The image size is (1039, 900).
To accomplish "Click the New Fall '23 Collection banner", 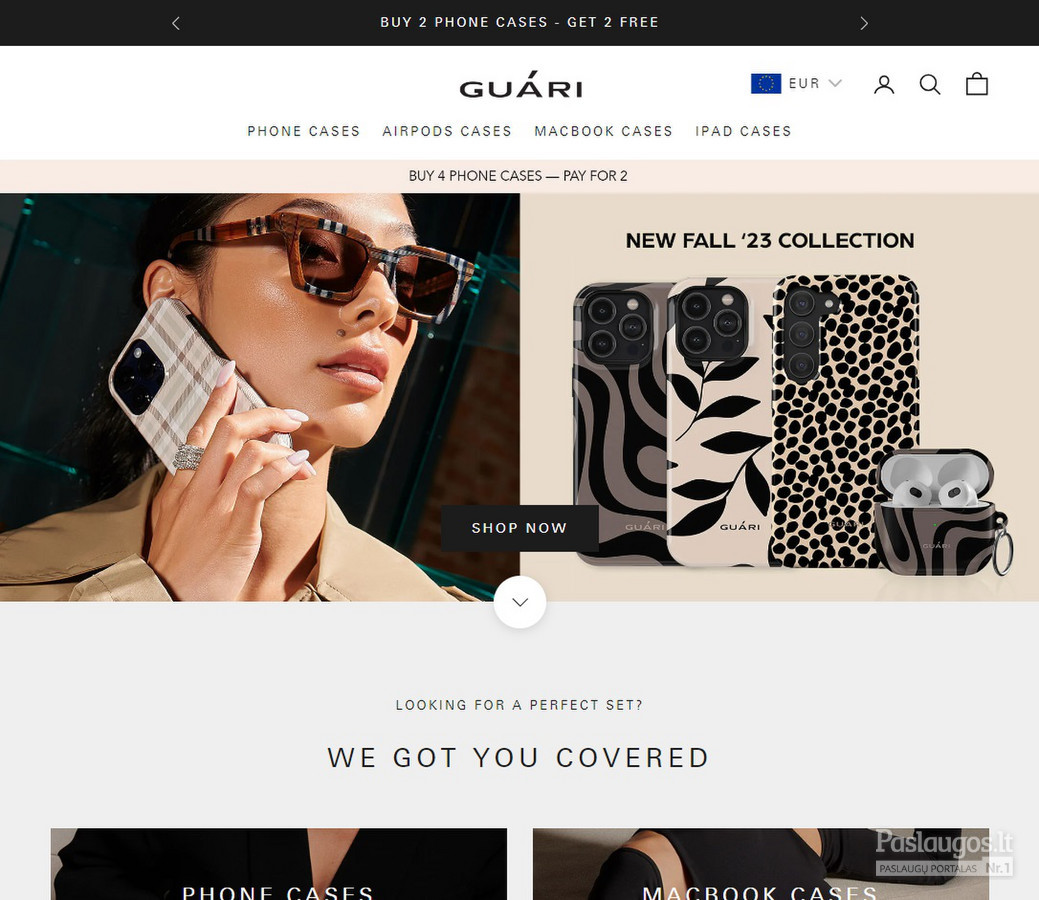I will (779, 398).
